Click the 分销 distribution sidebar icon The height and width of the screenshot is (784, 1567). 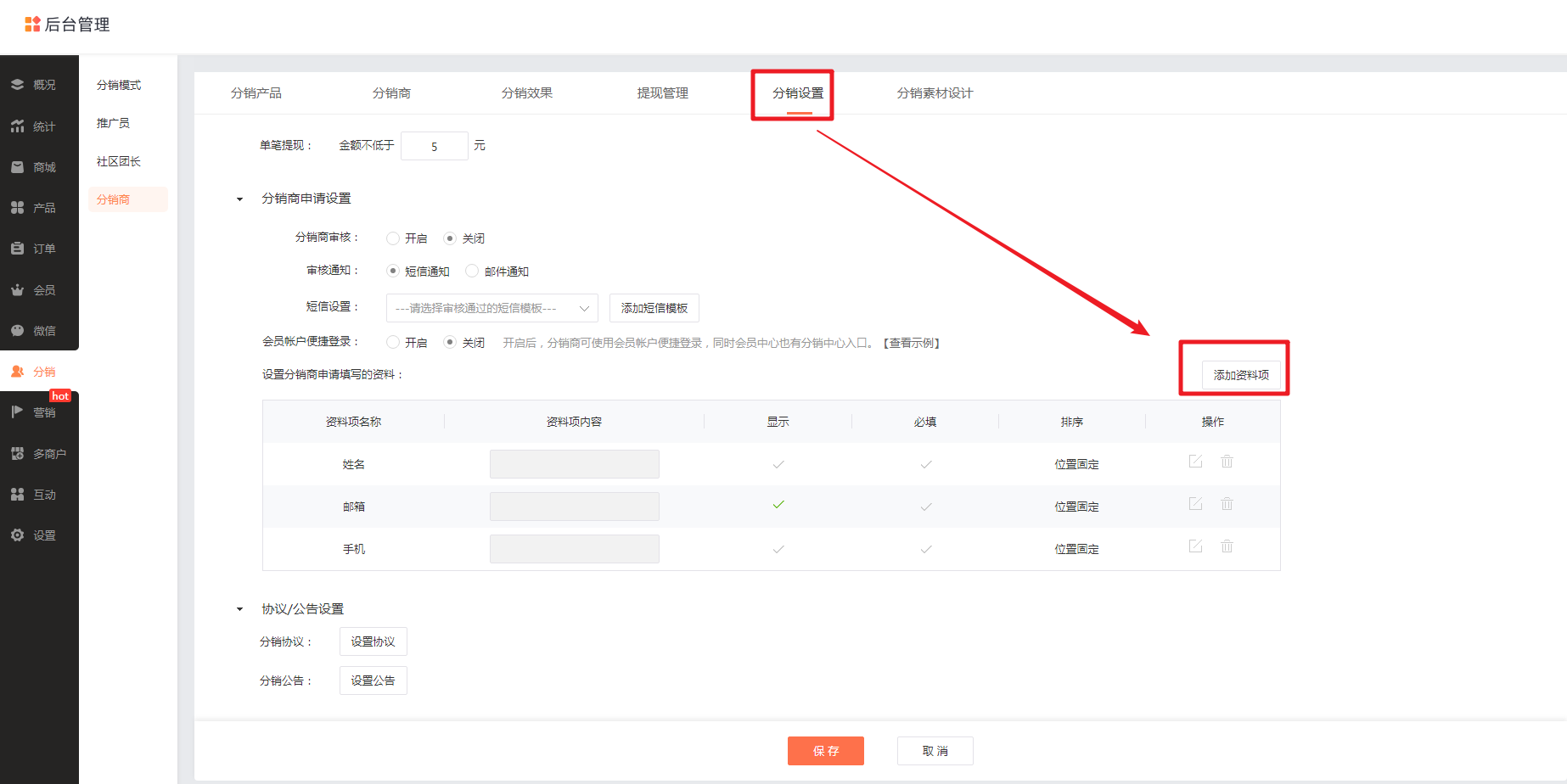pyautogui.click(x=17, y=372)
